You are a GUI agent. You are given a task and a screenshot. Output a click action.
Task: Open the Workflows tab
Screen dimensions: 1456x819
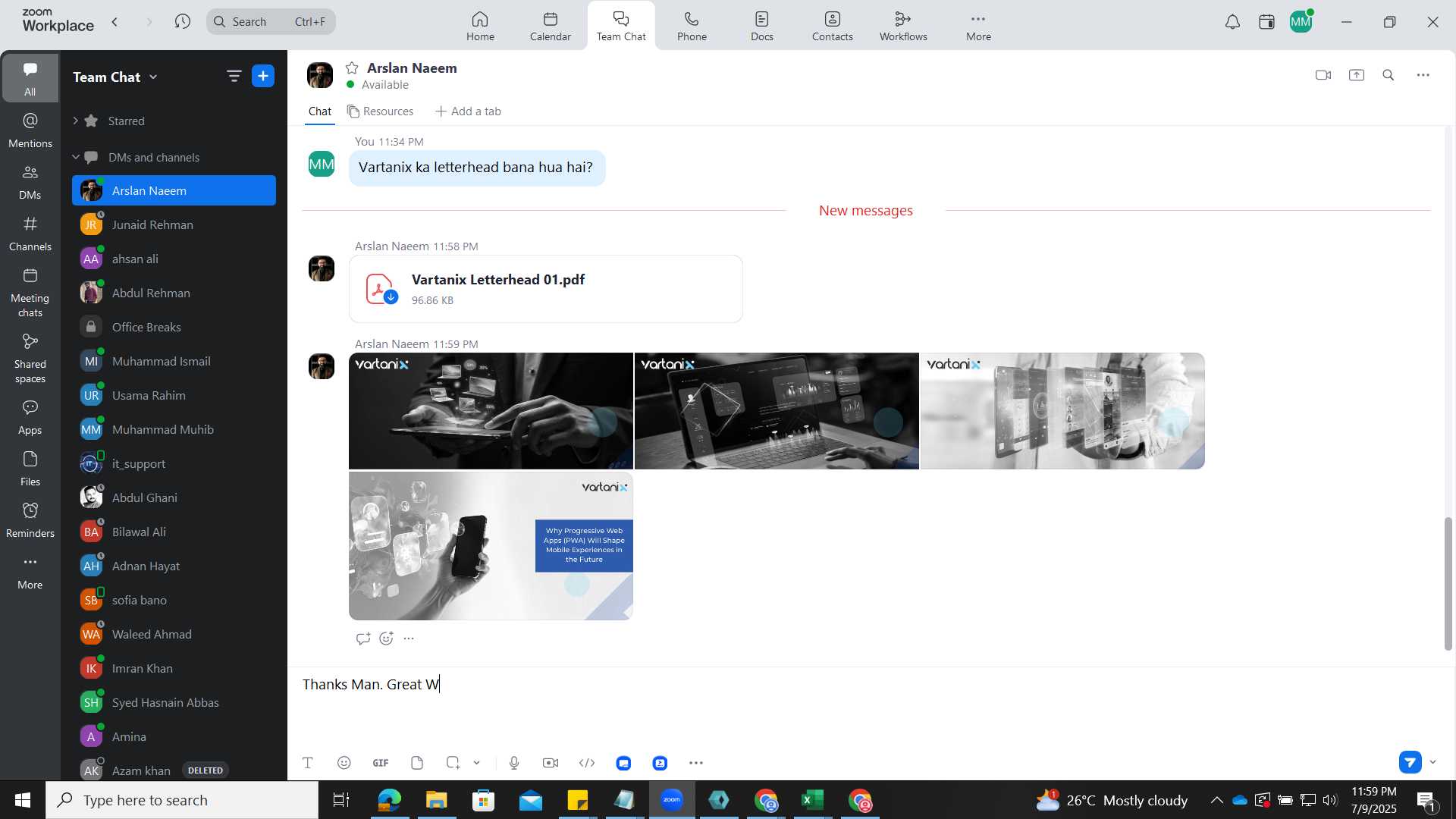click(903, 26)
